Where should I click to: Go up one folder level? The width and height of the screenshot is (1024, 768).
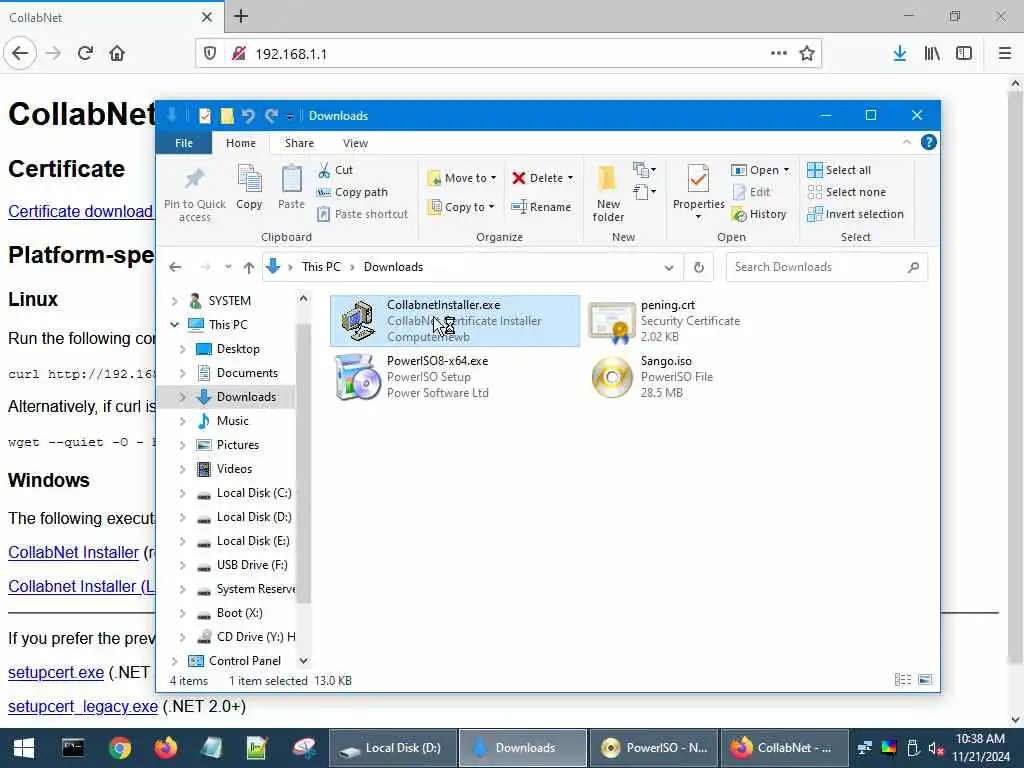(249, 267)
